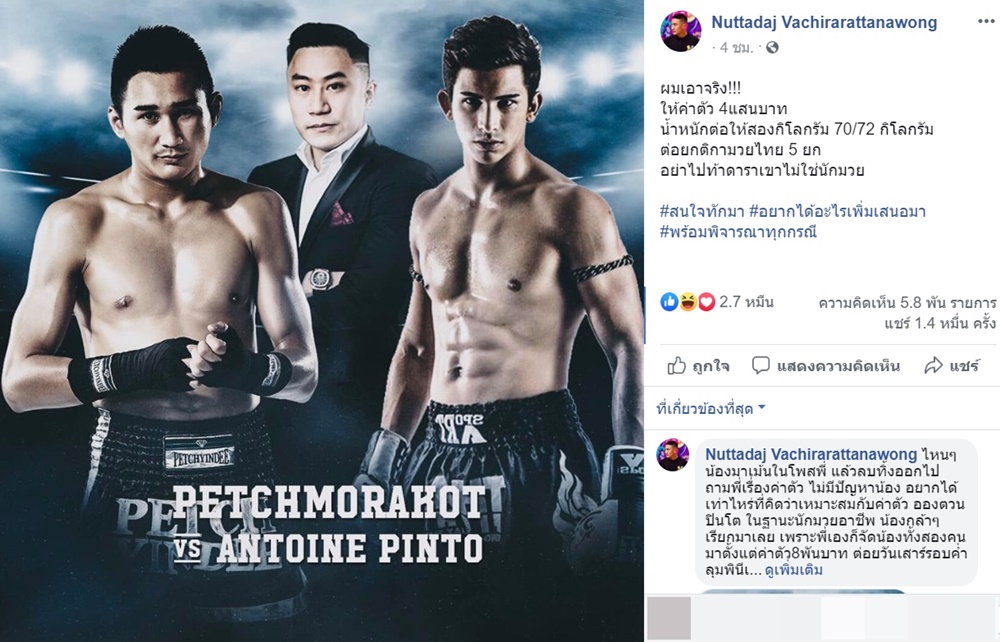Click Nuttadaj's profile picture at post top

click(681, 31)
